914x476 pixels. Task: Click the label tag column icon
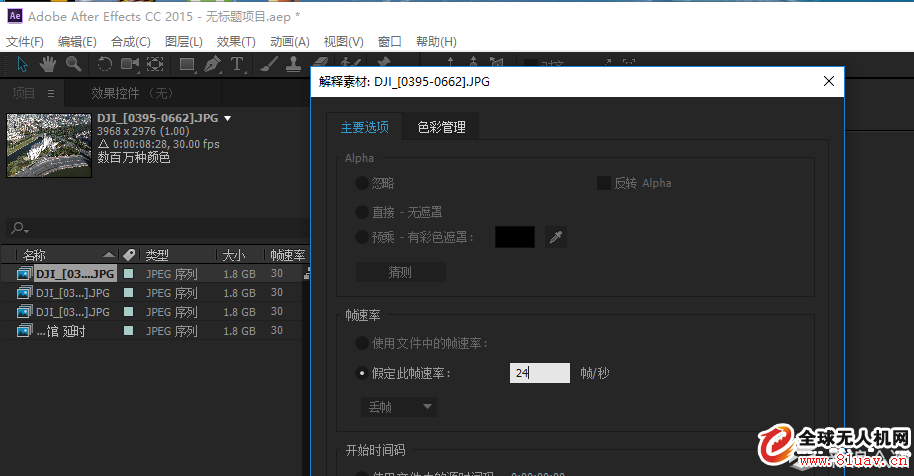[x=129, y=255]
